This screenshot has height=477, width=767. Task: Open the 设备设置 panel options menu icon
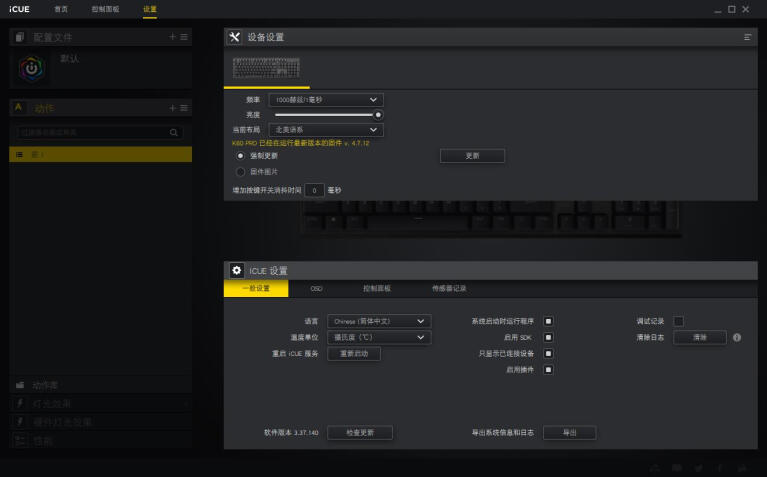coord(747,37)
